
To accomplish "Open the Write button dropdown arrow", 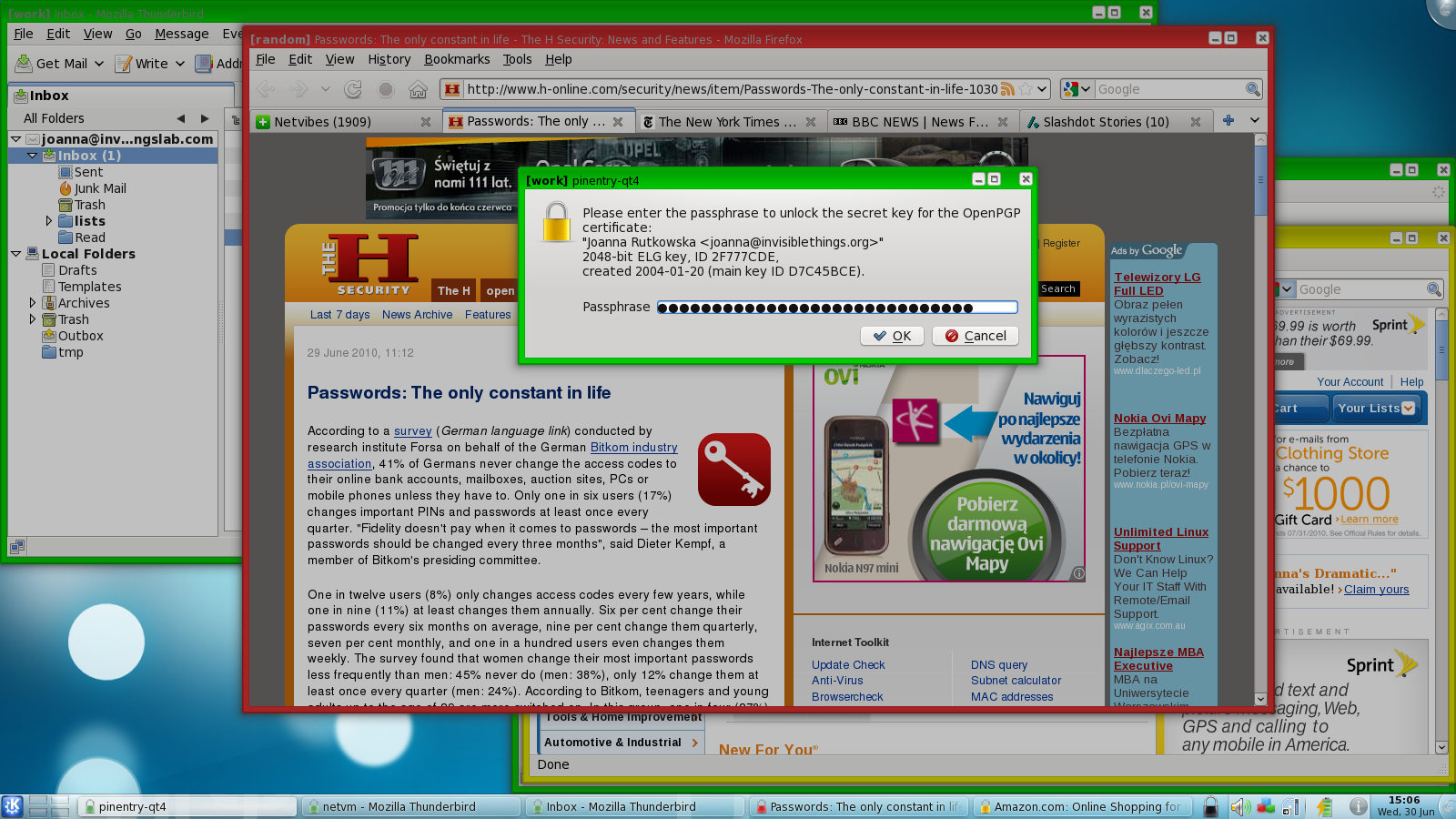I will coord(180,64).
